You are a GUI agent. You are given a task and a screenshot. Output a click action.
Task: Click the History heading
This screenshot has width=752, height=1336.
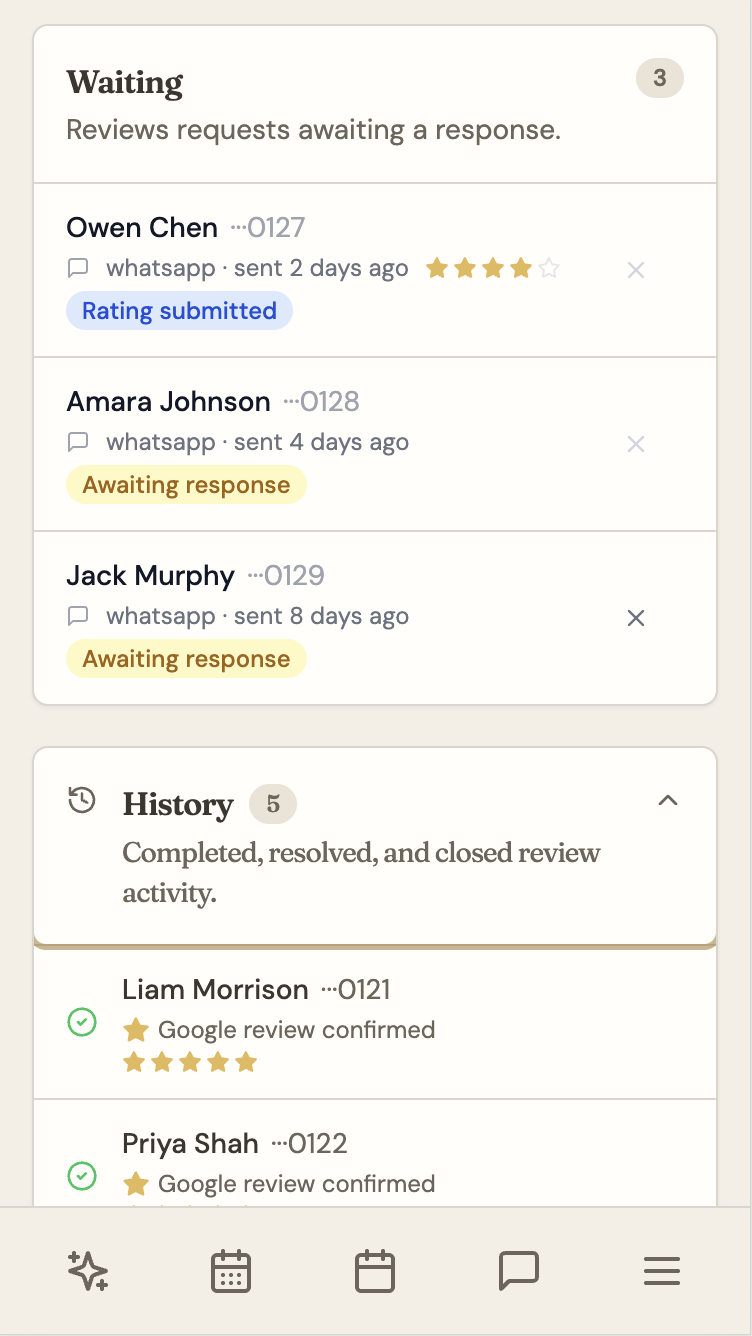178,805
